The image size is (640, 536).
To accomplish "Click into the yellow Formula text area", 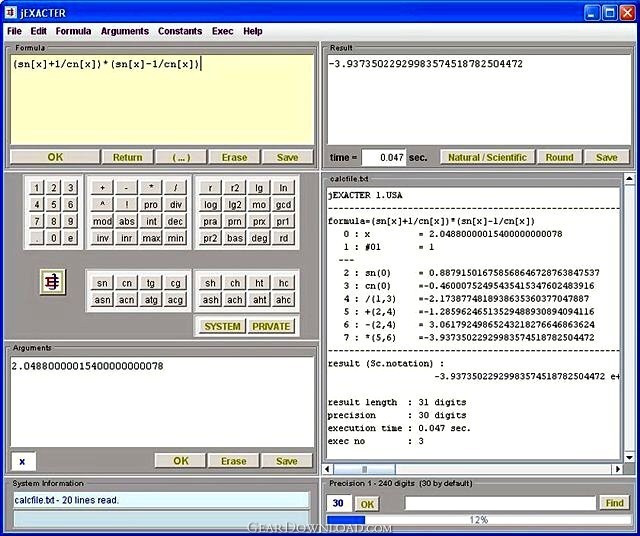I will [x=162, y=100].
